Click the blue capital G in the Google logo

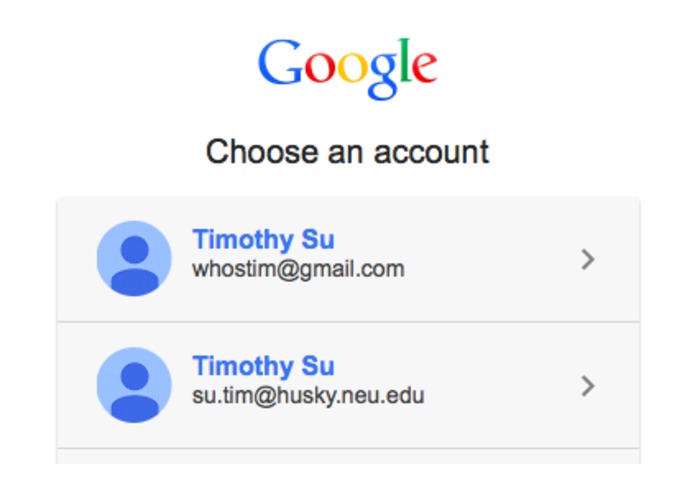pos(280,62)
